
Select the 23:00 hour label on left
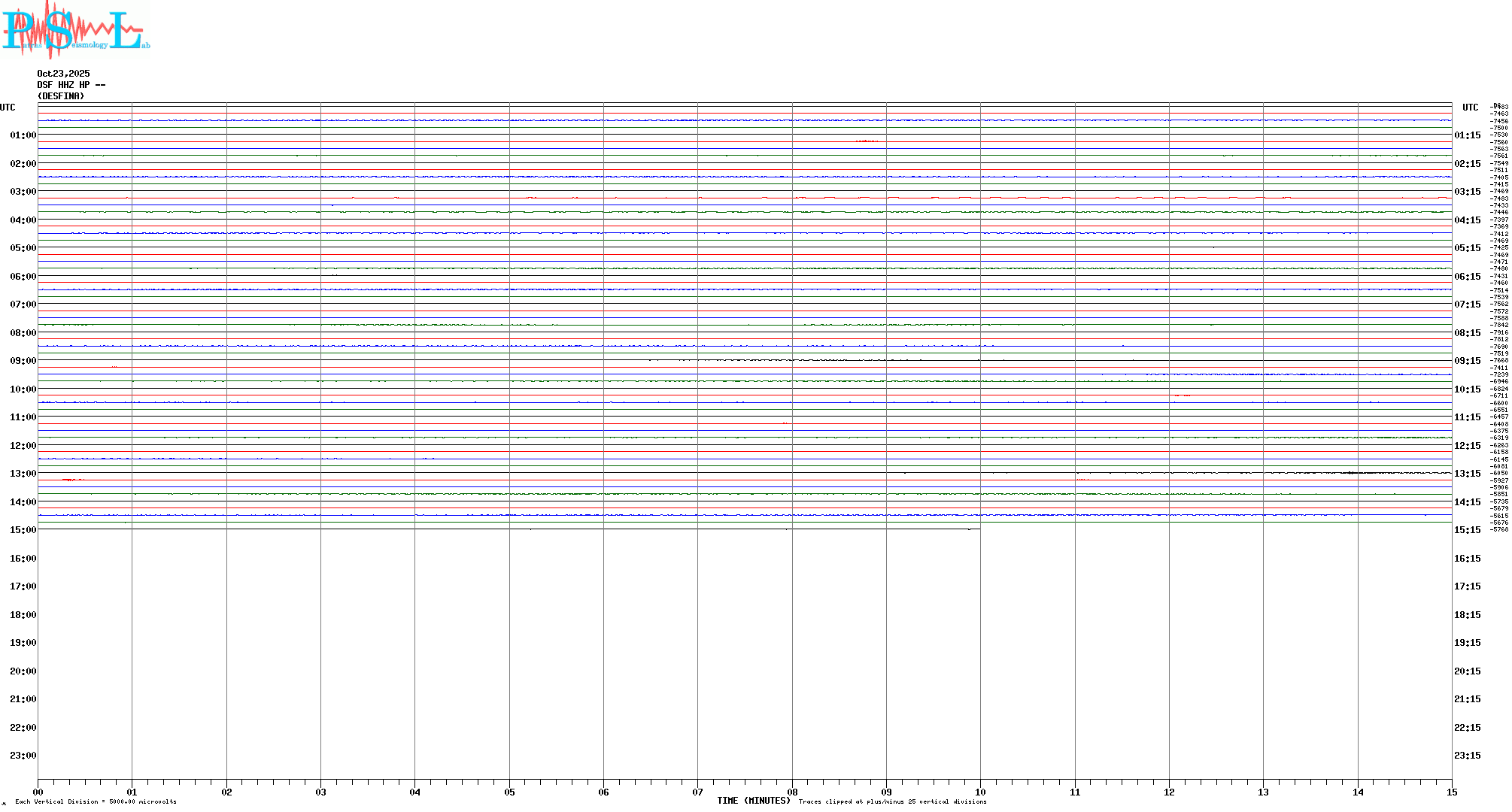click(23, 756)
